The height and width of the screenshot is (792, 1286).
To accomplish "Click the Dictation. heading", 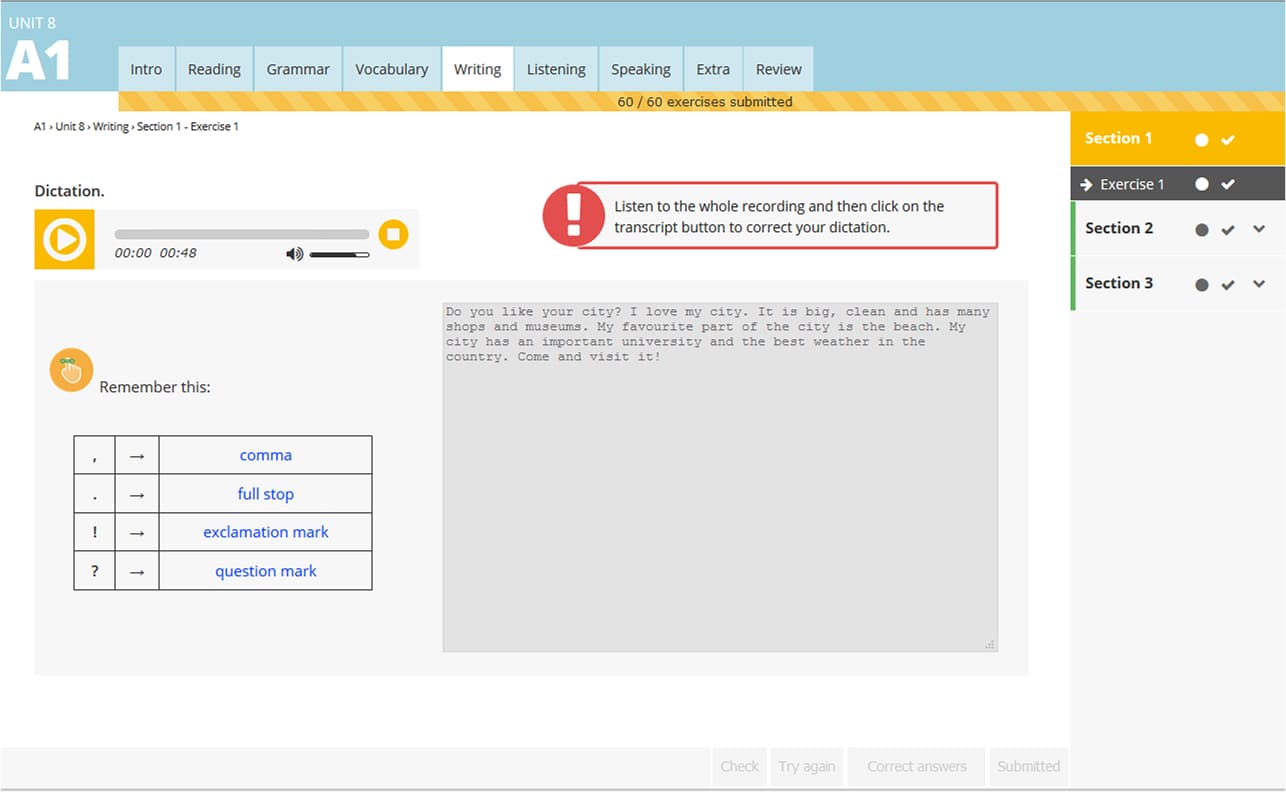I will click(x=69, y=191).
